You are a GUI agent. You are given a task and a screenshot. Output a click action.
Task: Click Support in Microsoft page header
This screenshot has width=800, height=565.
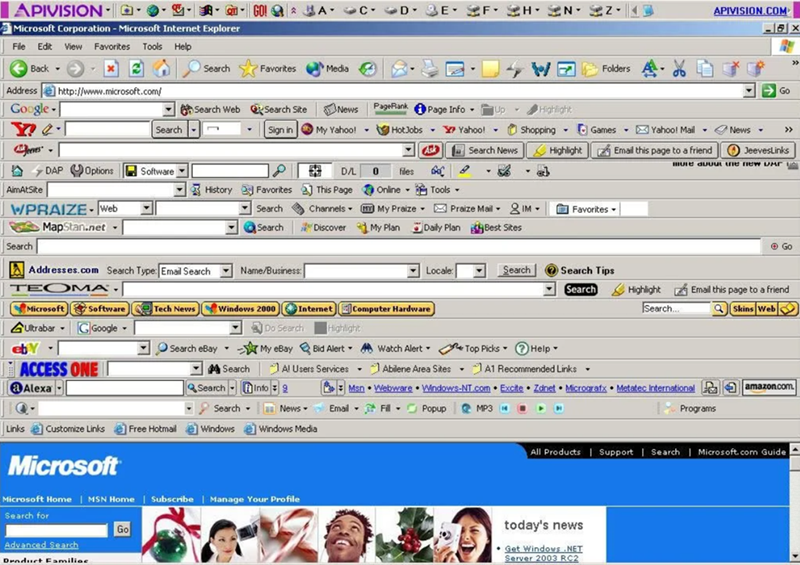click(x=616, y=452)
